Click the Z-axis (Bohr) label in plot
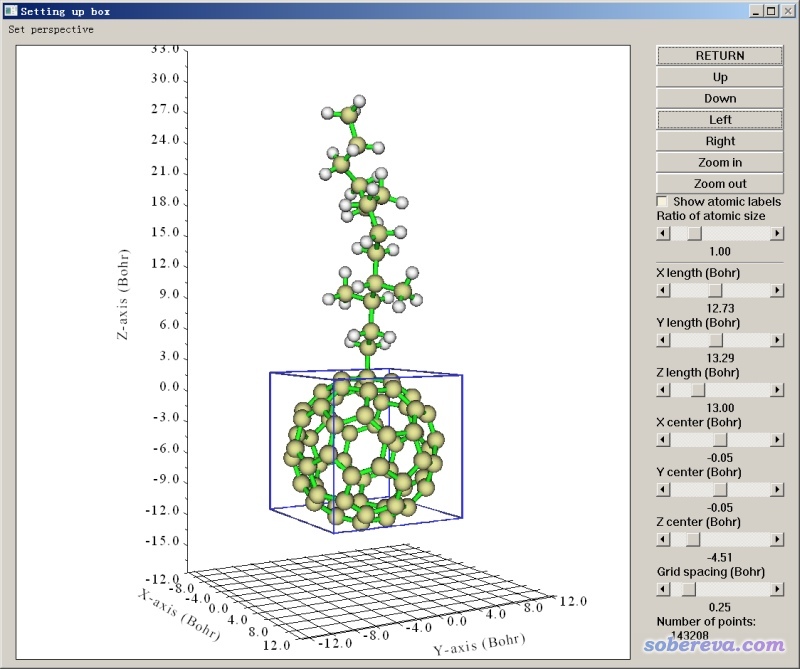Viewport: 800px width, 669px height. [123, 294]
